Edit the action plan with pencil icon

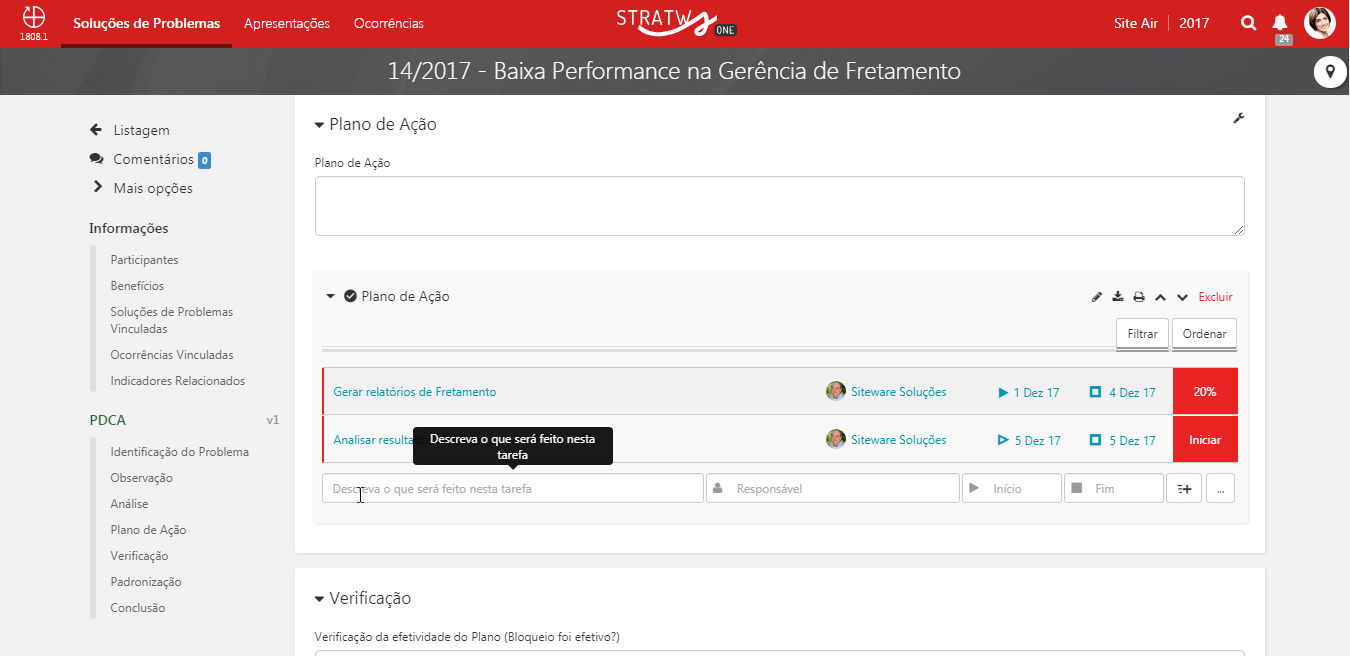tap(1097, 297)
